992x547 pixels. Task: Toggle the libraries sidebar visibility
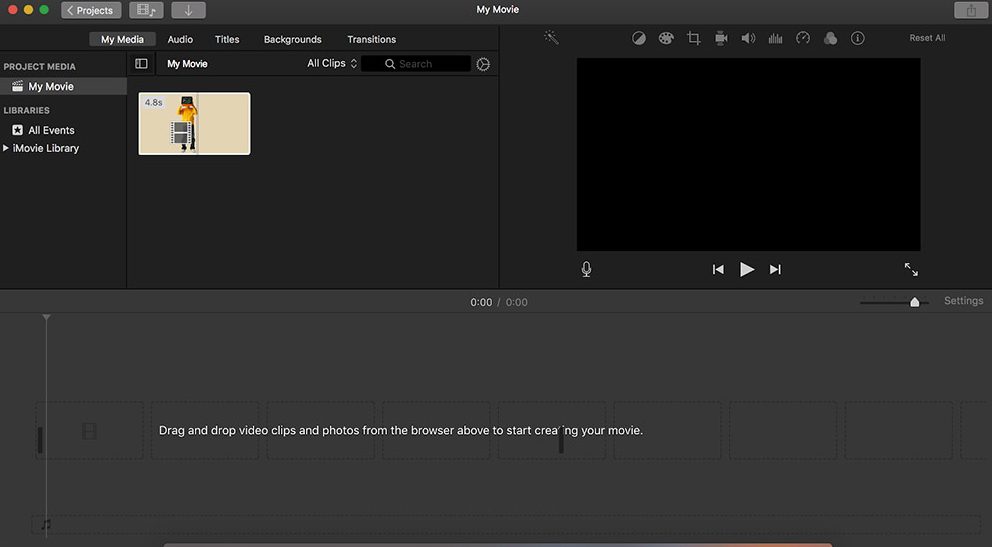(141, 64)
